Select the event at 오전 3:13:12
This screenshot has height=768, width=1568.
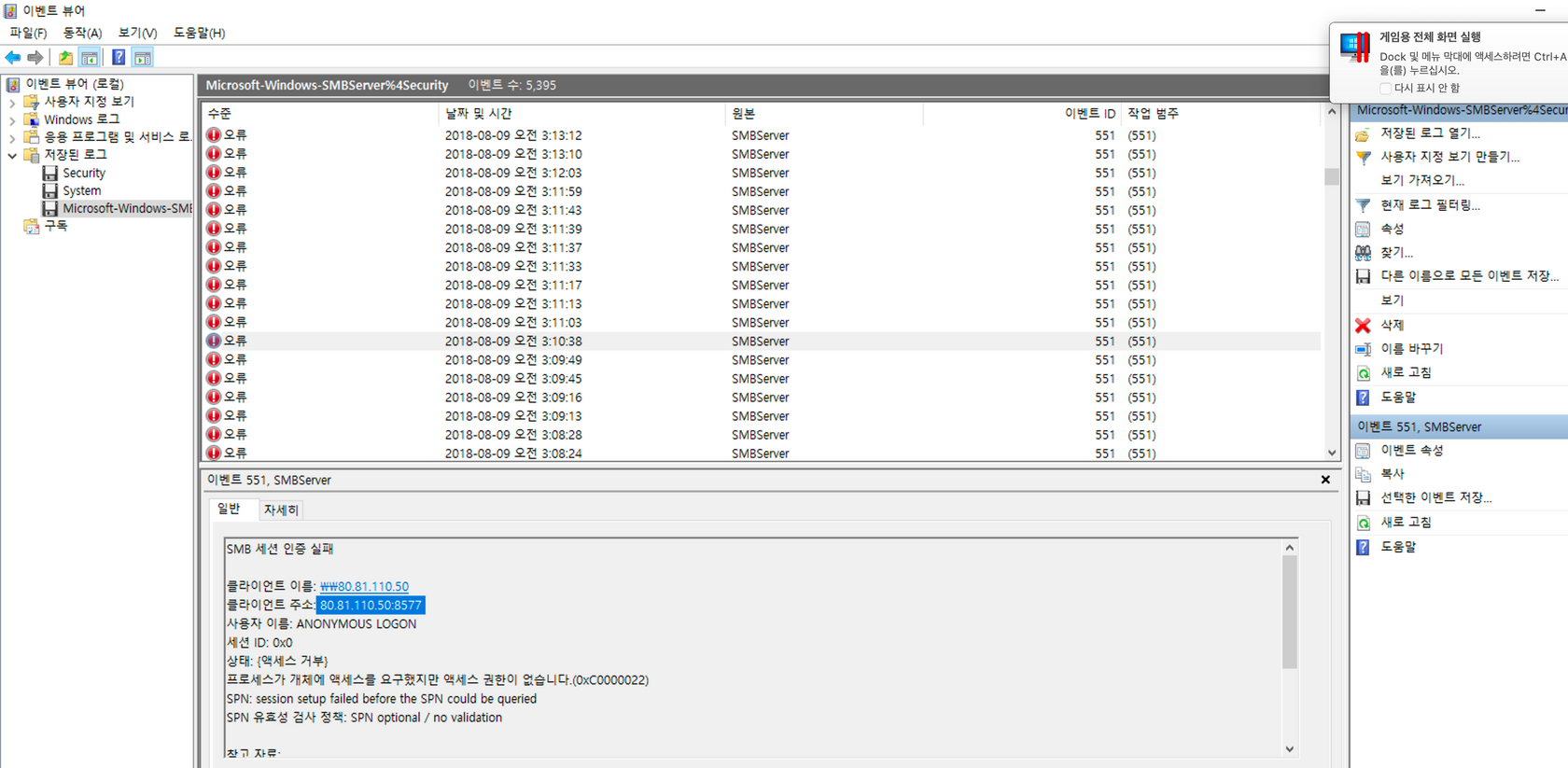pyautogui.click(x=761, y=135)
